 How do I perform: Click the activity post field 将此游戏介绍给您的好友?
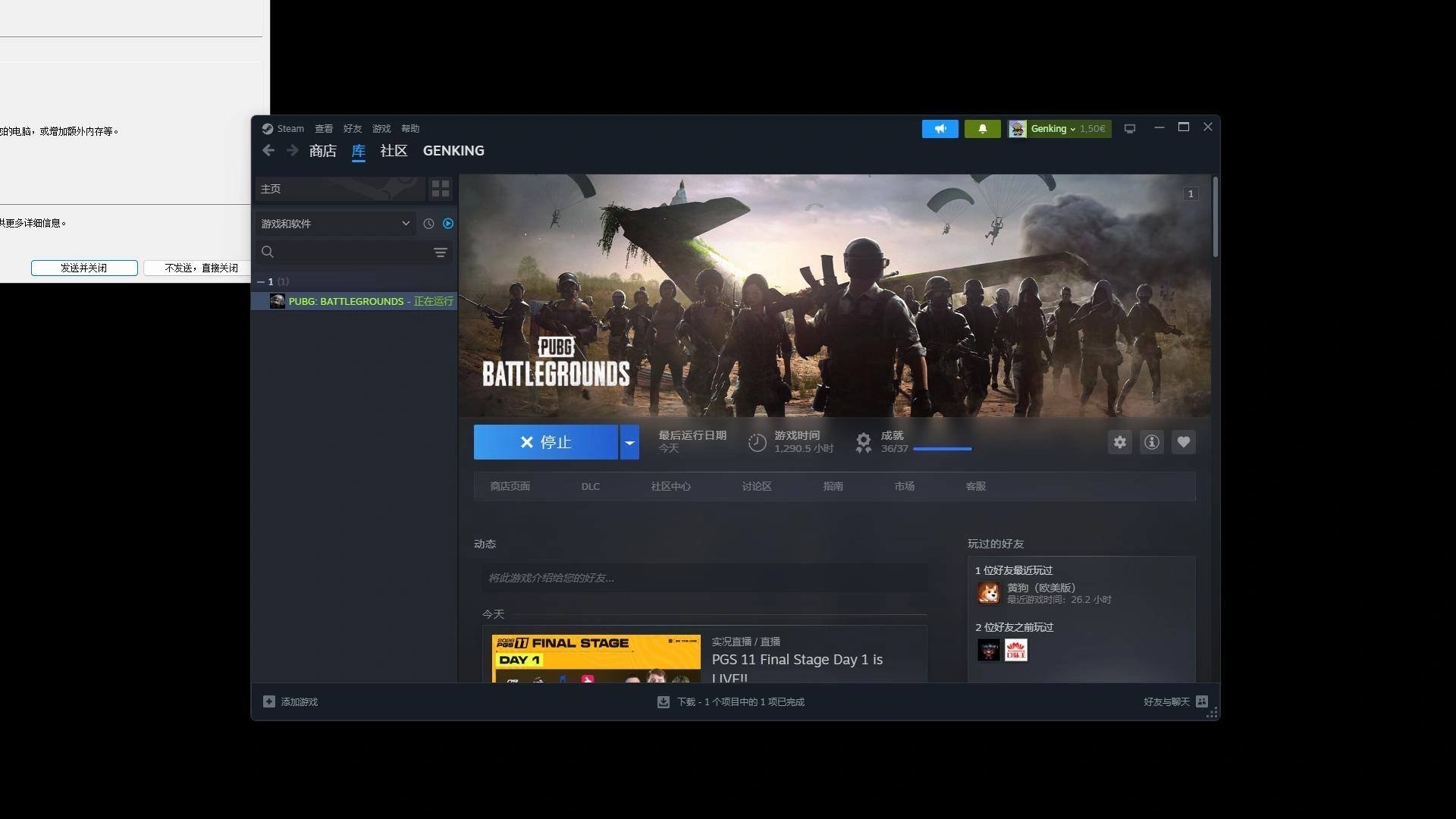[704, 578]
